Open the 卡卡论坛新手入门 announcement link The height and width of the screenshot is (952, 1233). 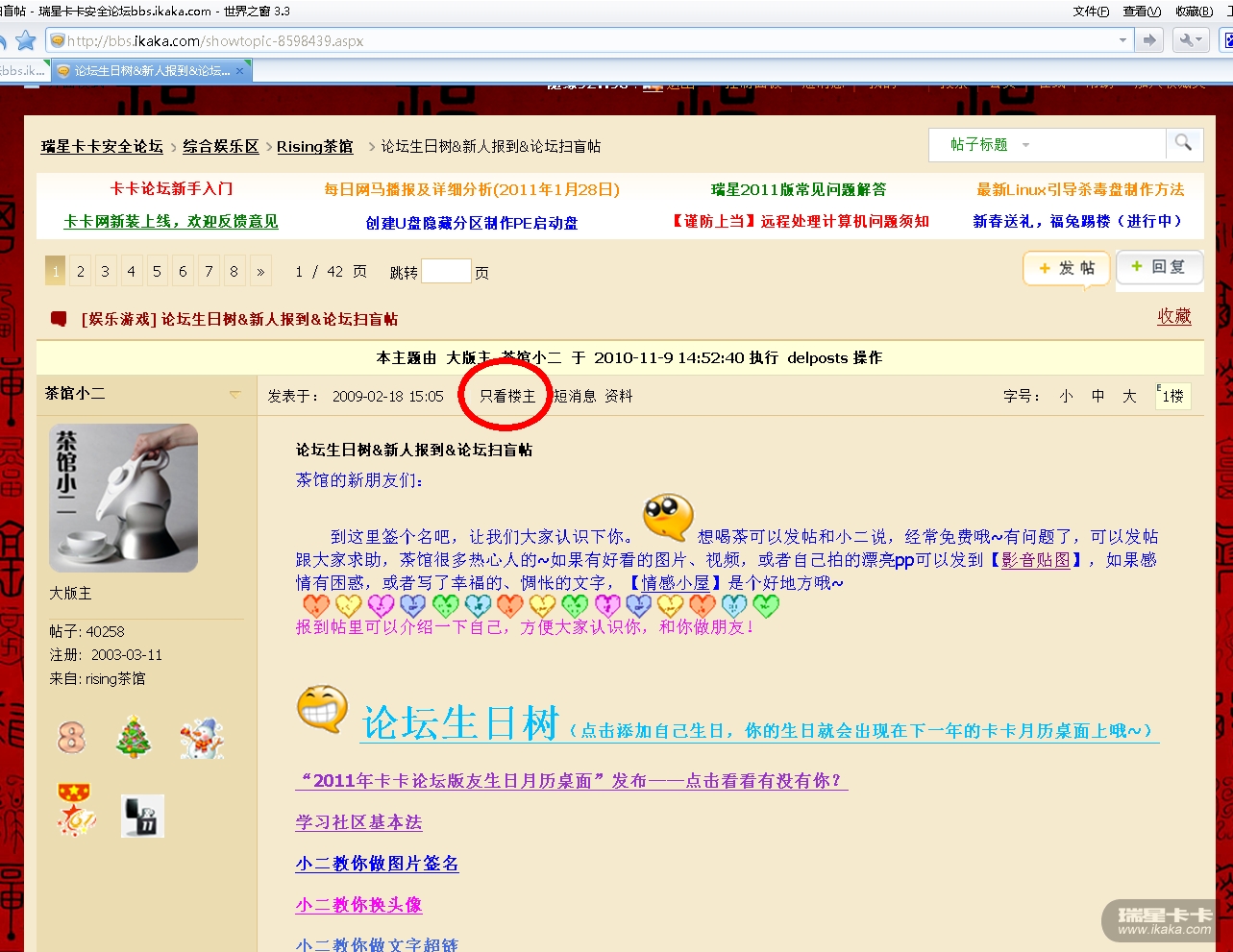coord(171,189)
